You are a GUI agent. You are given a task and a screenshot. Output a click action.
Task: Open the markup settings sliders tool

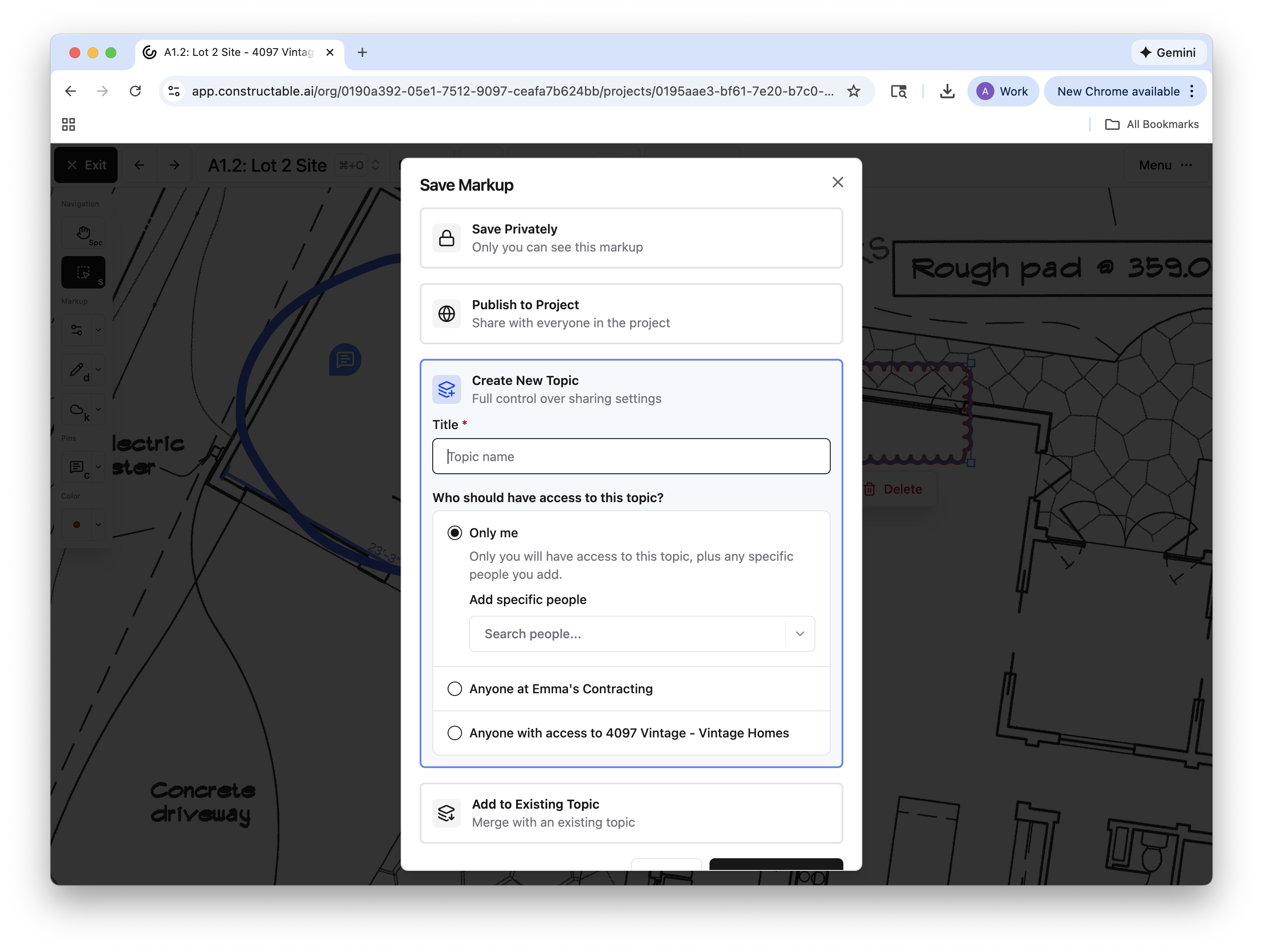77,330
